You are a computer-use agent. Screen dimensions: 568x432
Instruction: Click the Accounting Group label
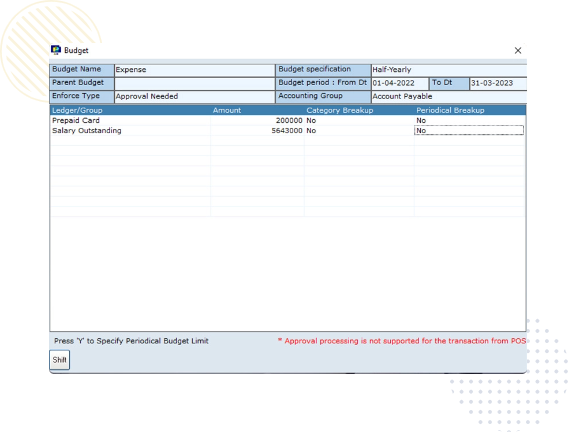[323, 96]
